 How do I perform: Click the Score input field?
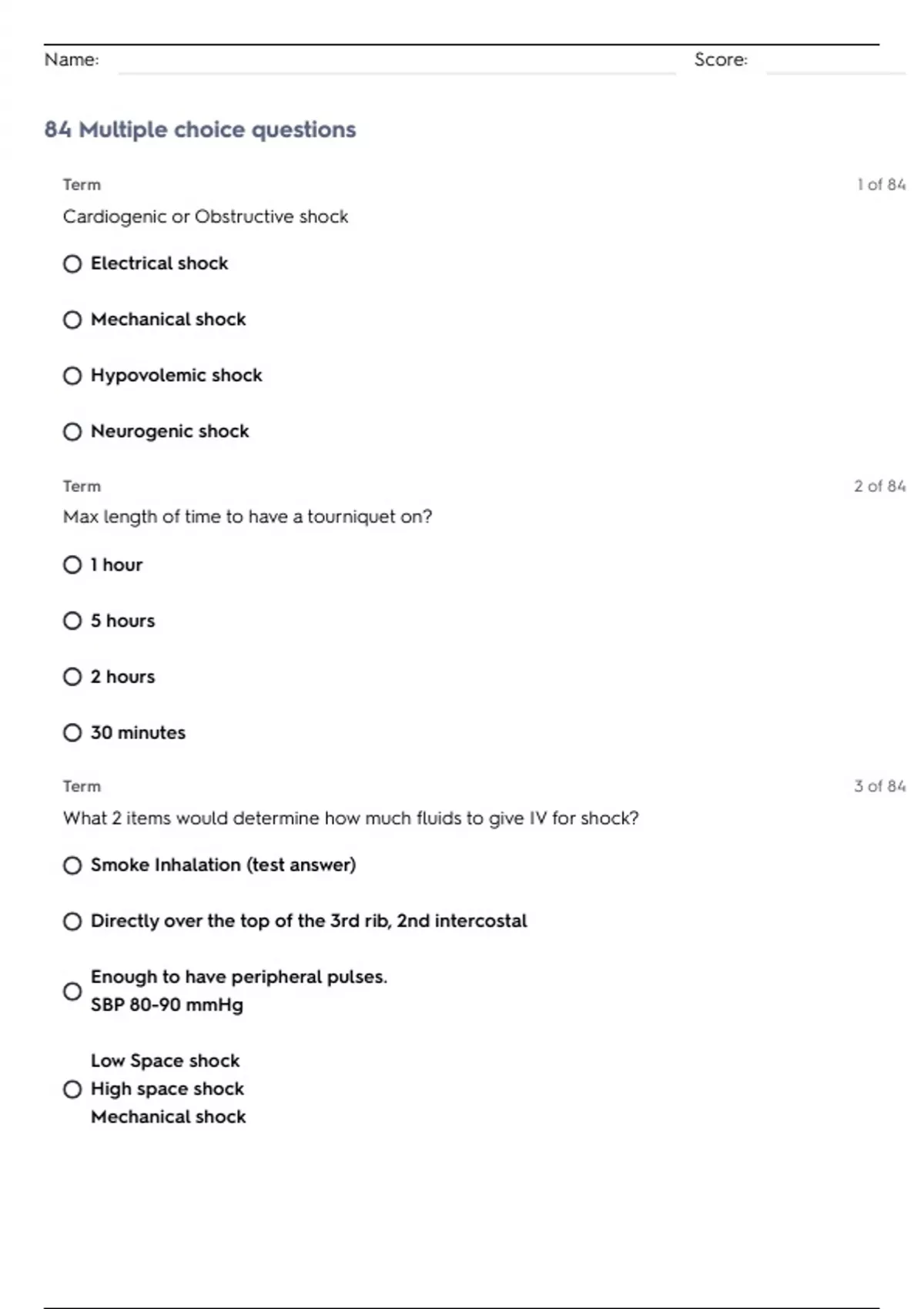click(835, 62)
